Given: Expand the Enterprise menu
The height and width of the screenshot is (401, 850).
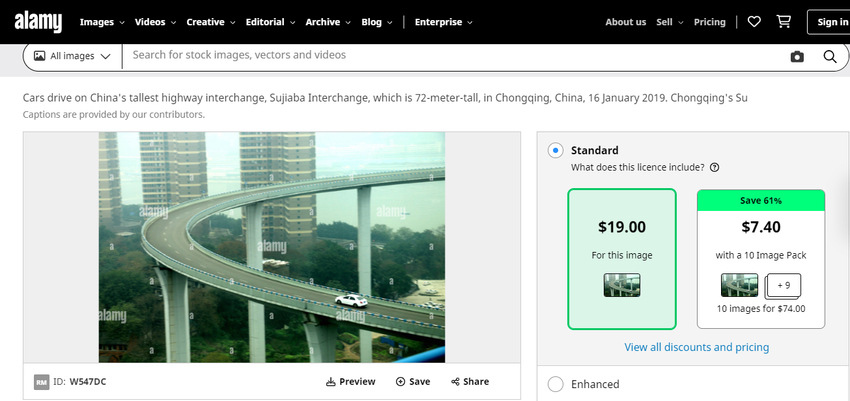Looking at the screenshot, I should 444,22.
